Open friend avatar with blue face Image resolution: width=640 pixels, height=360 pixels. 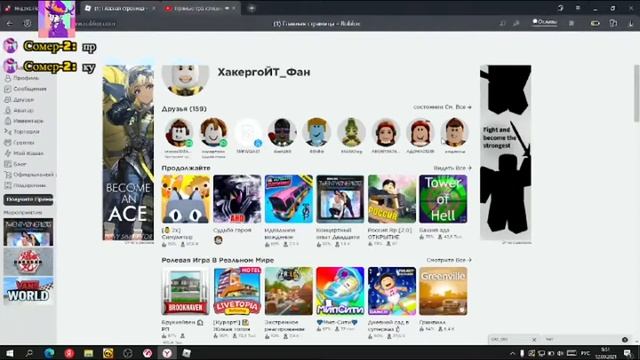coord(317,133)
